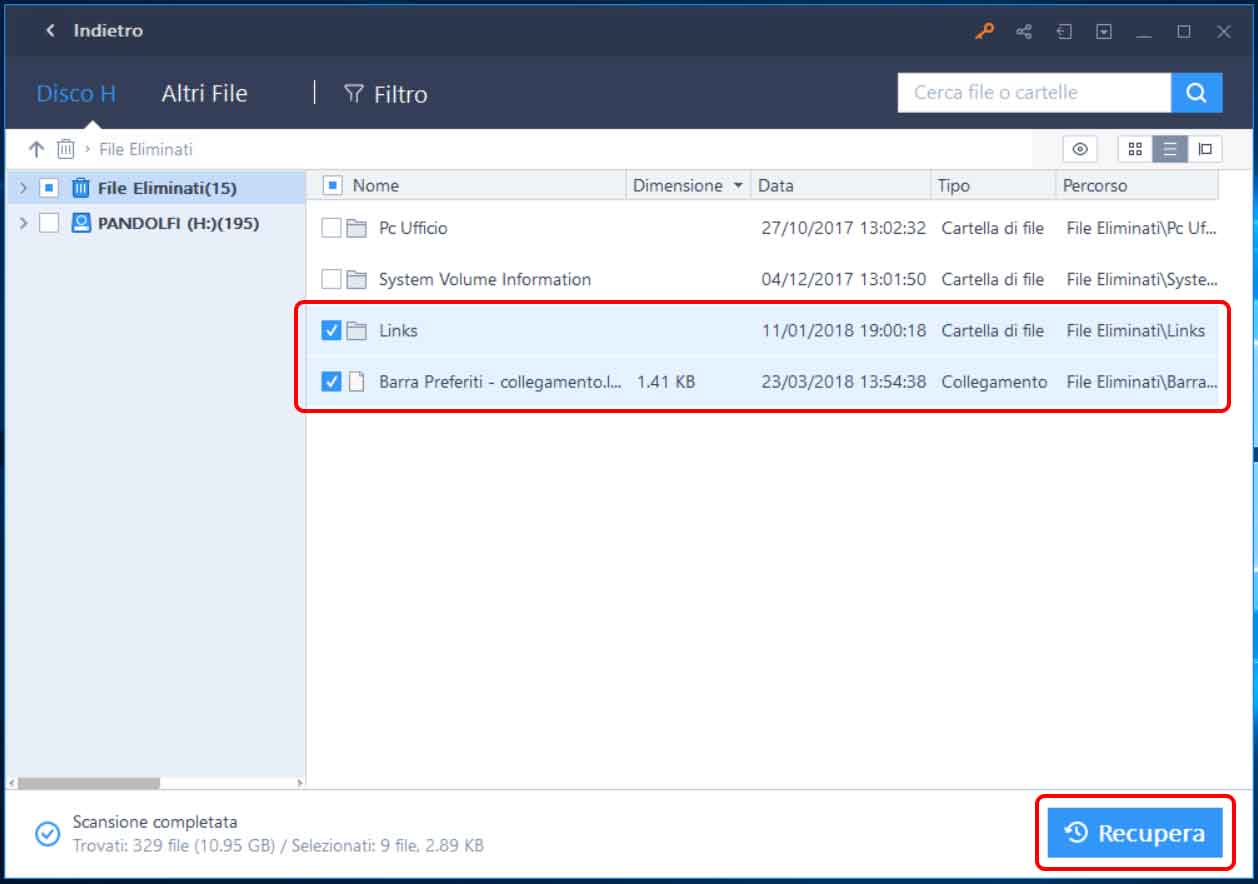Viewport: 1258px width, 884px height.
Task: Click the orange key activation icon
Action: [985, 31]
